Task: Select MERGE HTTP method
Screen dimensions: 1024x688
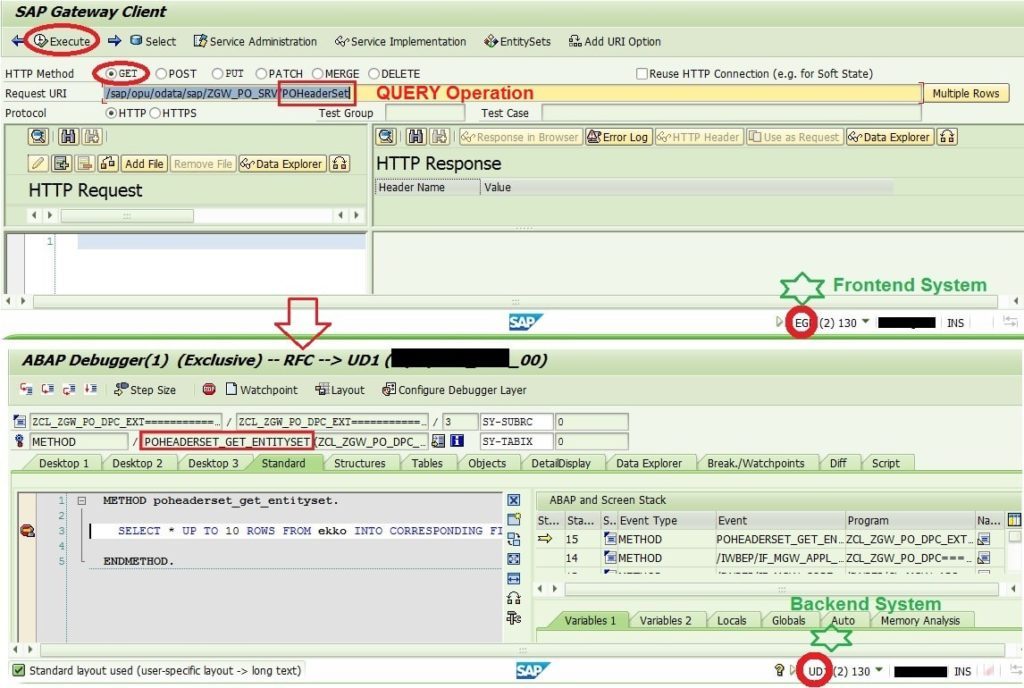Action: 317,74
